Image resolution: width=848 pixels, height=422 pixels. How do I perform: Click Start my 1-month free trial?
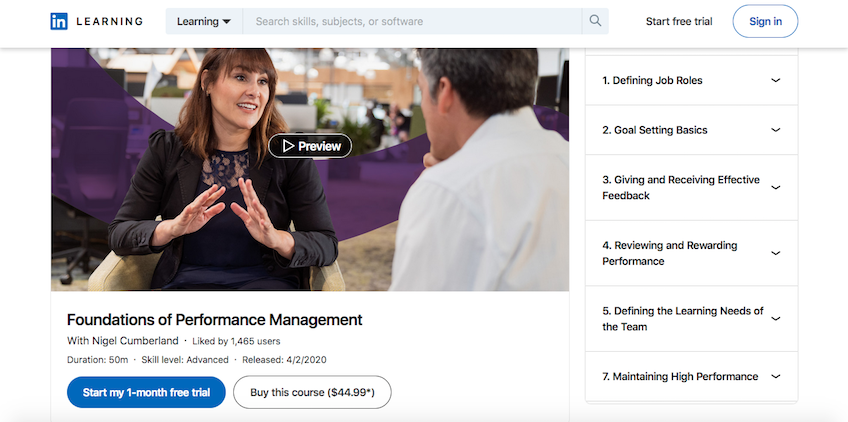point(146,392)
